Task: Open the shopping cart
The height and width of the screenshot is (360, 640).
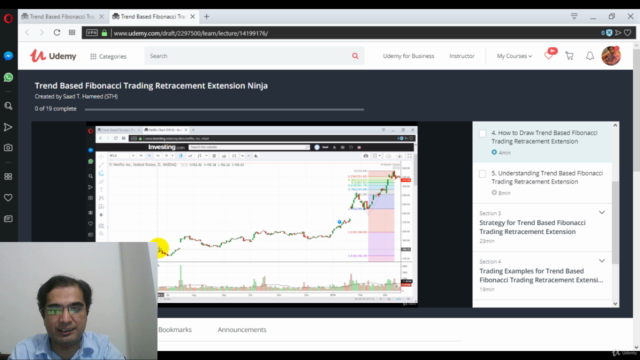Action: pos(569,56)
